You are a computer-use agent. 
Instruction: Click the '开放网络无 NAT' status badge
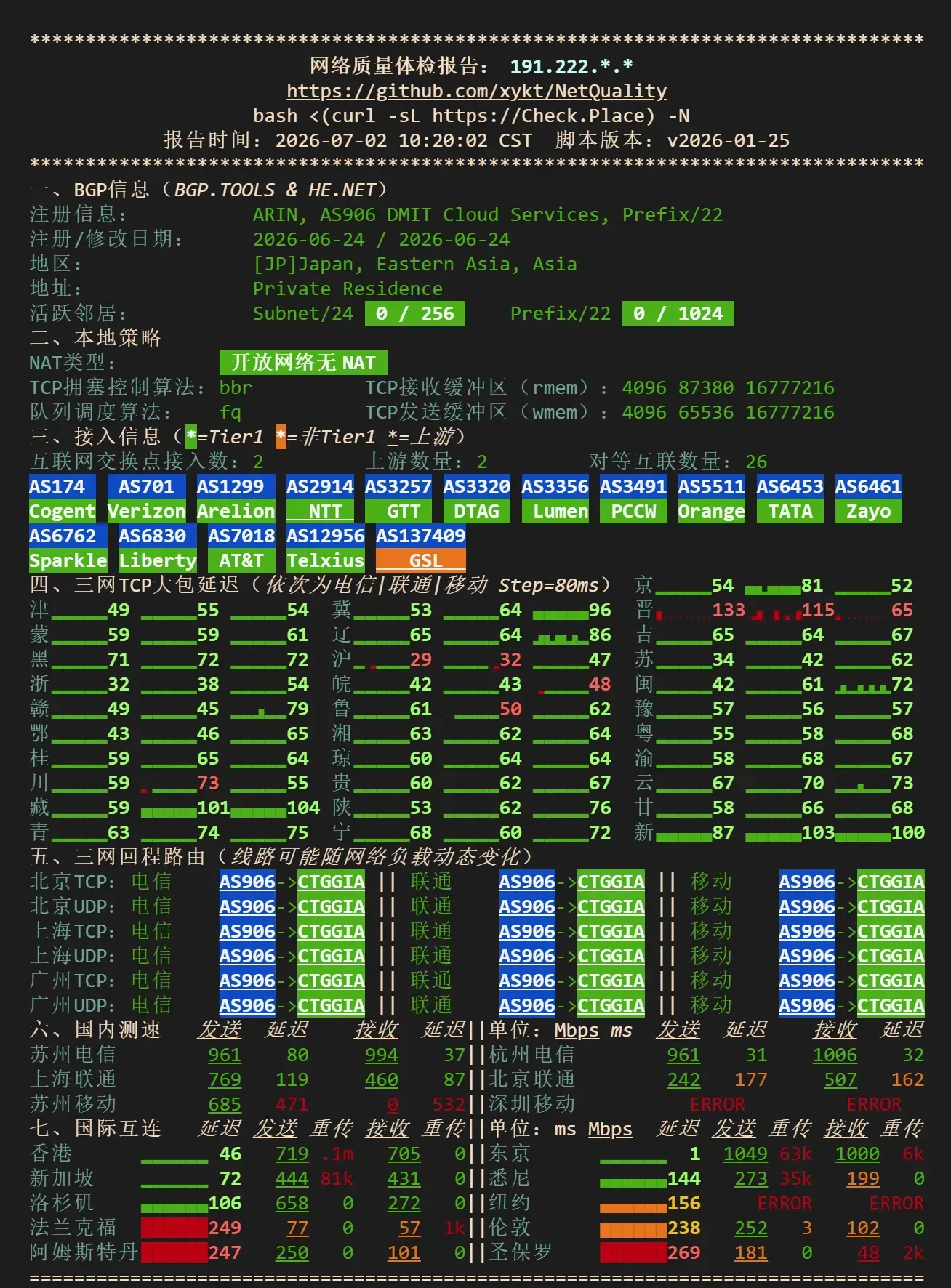[303, 363]
